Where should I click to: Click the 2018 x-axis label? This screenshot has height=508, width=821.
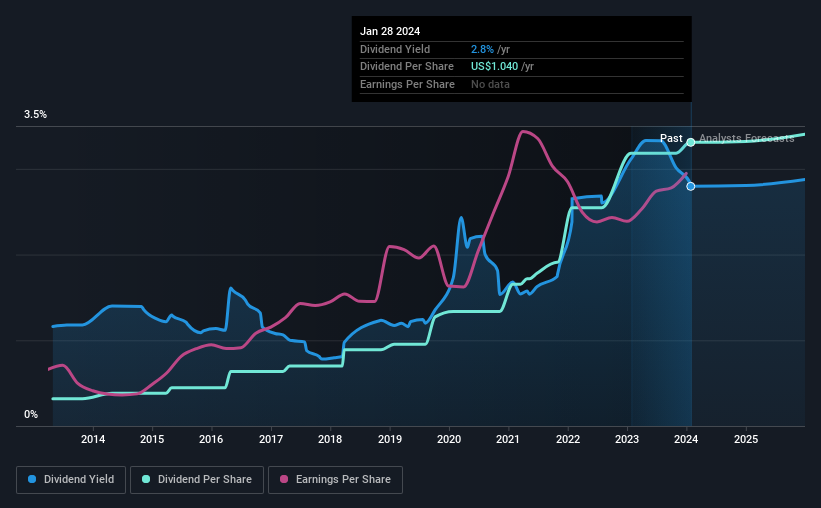tap(330, 439)
